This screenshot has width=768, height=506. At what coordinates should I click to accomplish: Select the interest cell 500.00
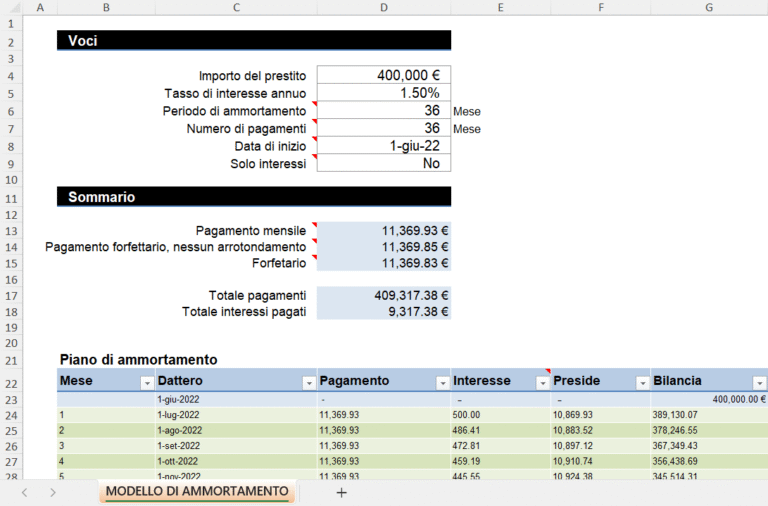click(x=501, y=415)
